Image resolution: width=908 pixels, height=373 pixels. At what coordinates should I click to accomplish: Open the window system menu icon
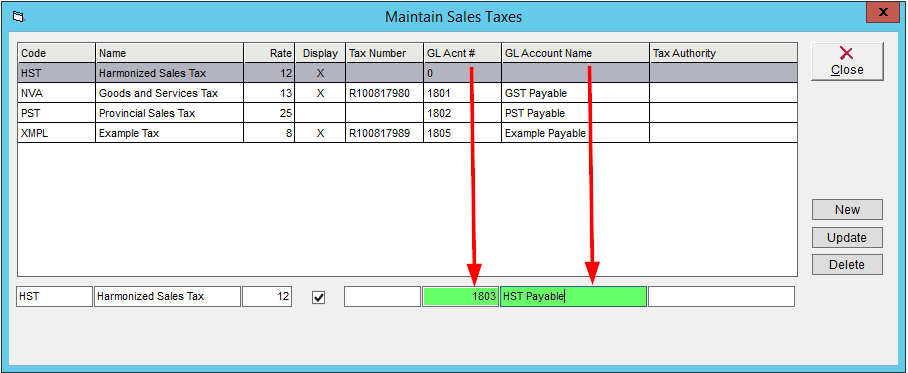(x=17, y=17)
